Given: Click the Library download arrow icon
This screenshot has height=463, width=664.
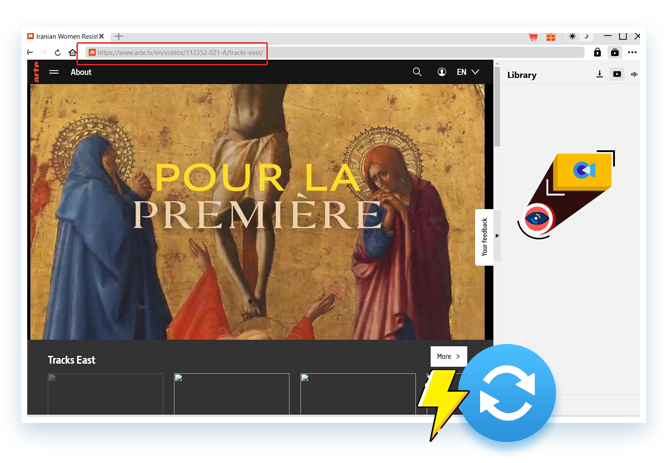Looking at the screenshot, I should click(x=599, y=74).
